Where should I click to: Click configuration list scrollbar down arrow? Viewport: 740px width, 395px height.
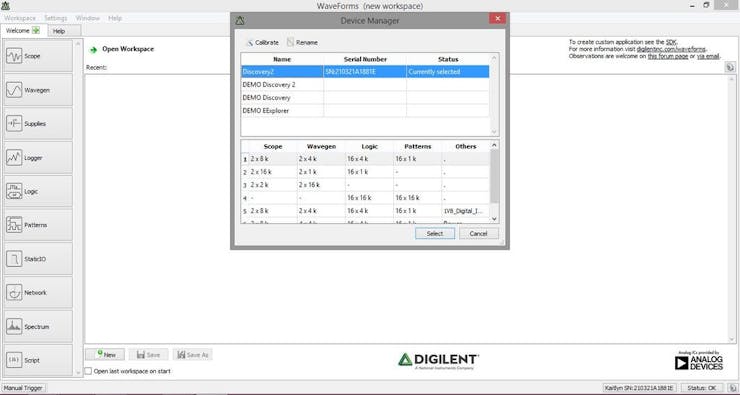494,219
